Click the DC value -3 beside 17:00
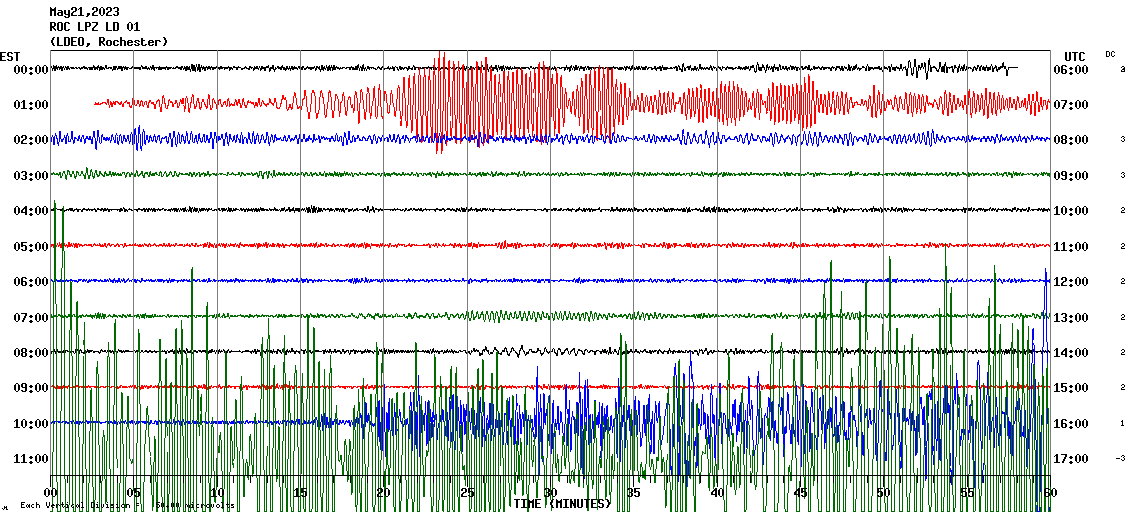 [1120, 459]
